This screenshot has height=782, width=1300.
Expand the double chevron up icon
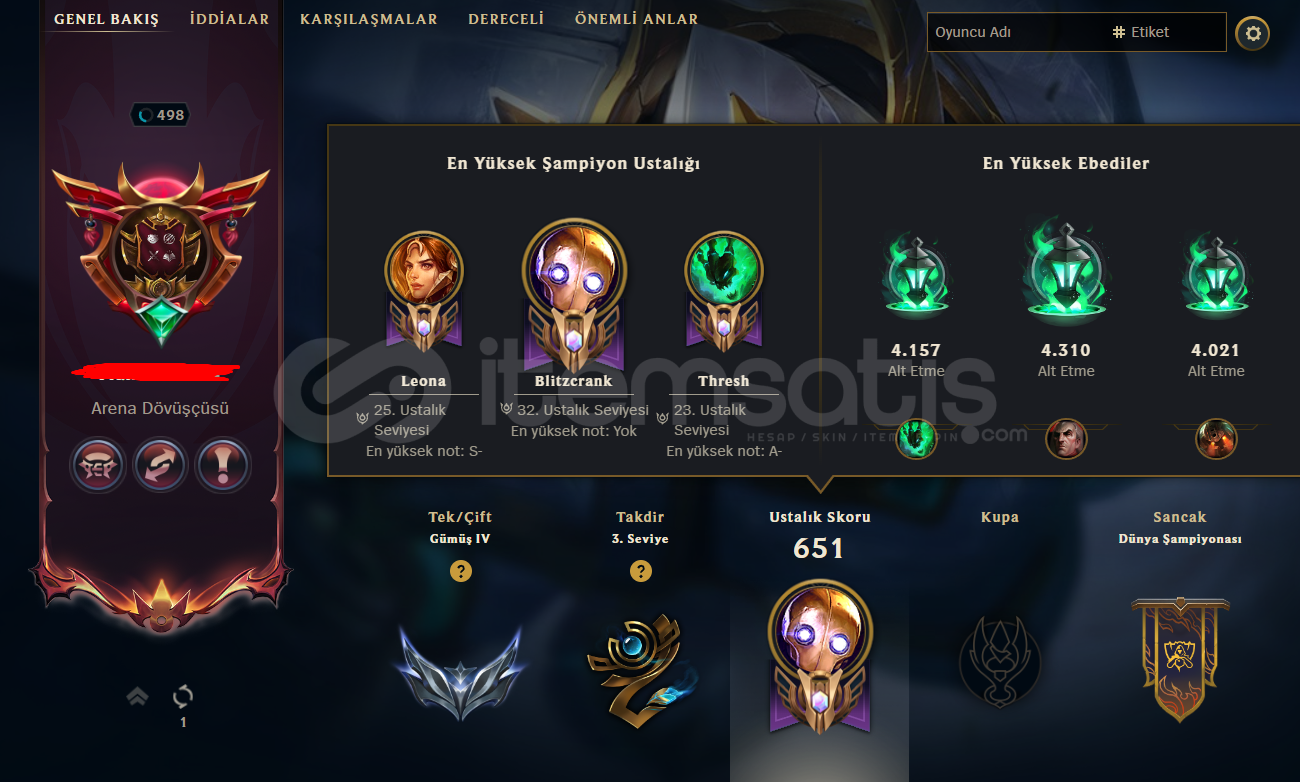[138, 696]
